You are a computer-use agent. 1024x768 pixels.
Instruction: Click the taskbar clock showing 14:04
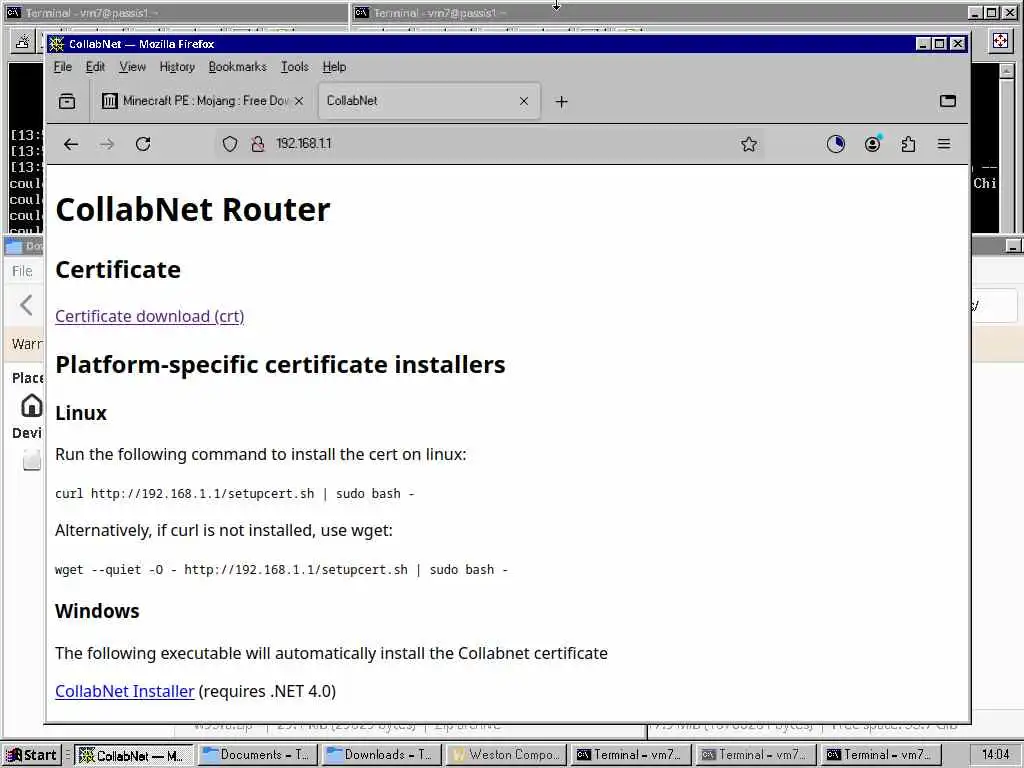pyautogui.click(x=995, y=755)
